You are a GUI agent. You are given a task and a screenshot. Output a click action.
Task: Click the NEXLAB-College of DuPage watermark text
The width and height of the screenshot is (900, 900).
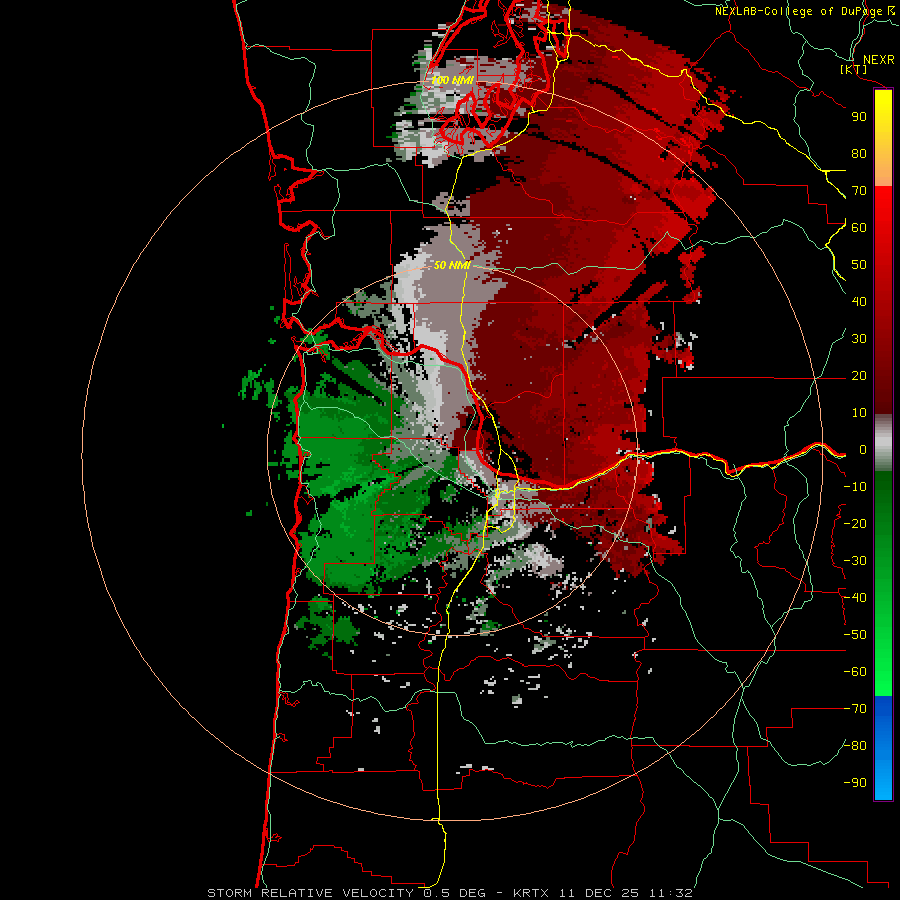[799, 11]
